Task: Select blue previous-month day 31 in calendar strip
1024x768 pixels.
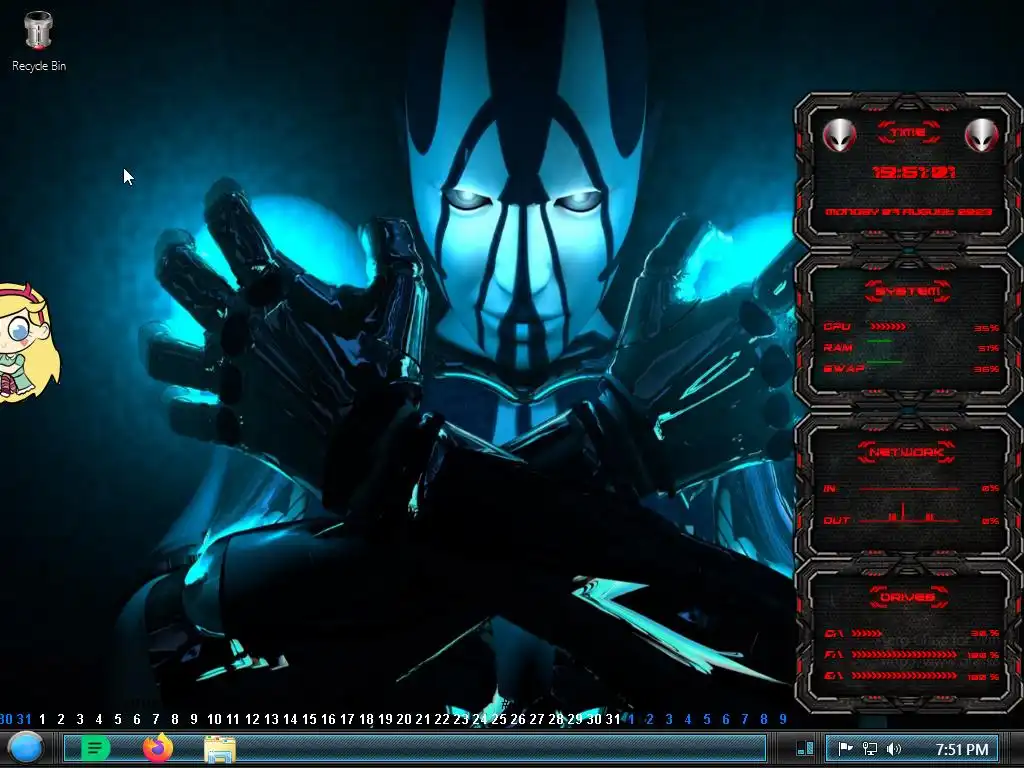Action: pyautogui.click(x=24, y=719)
